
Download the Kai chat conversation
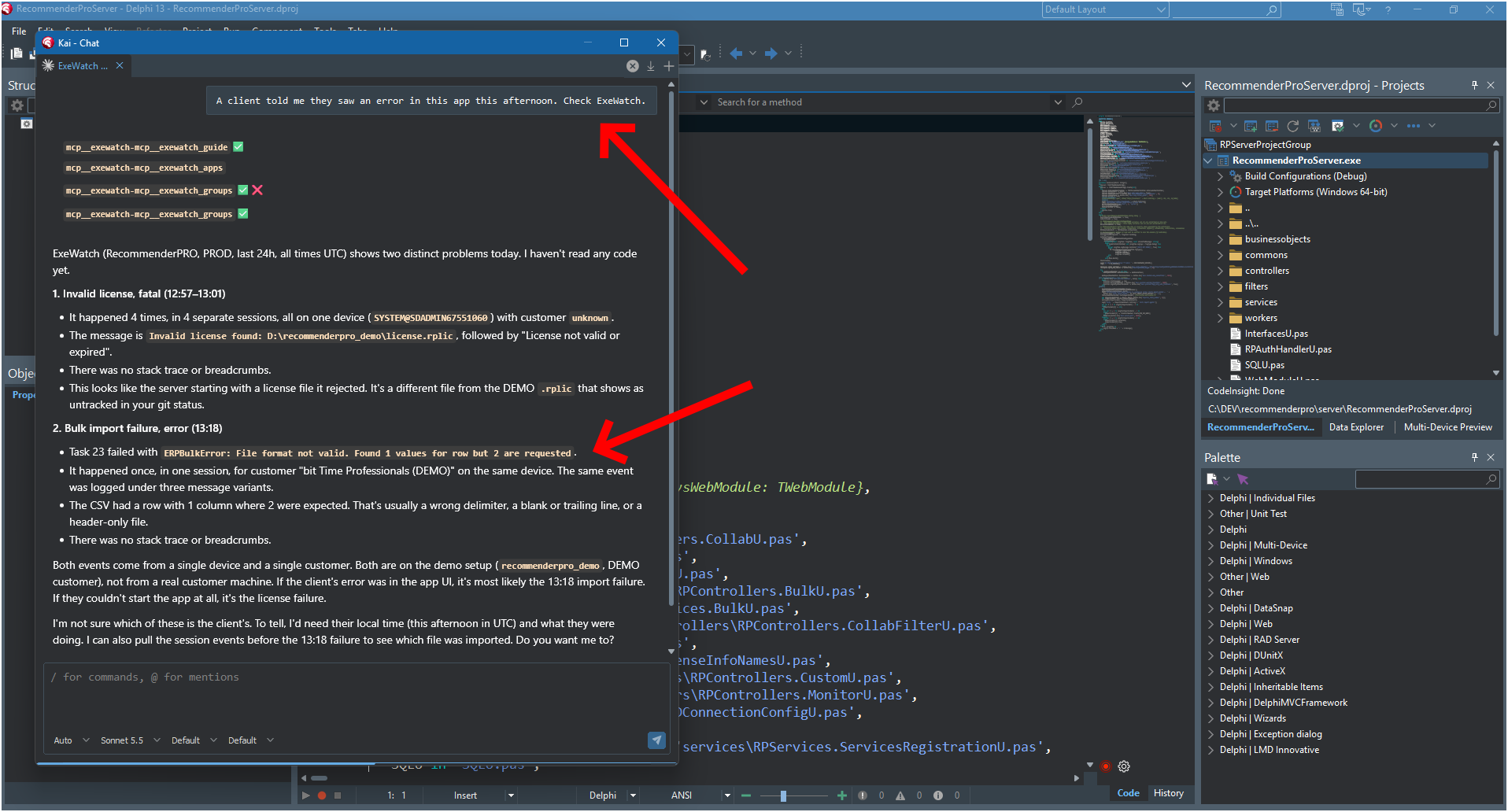coord(651,66)
